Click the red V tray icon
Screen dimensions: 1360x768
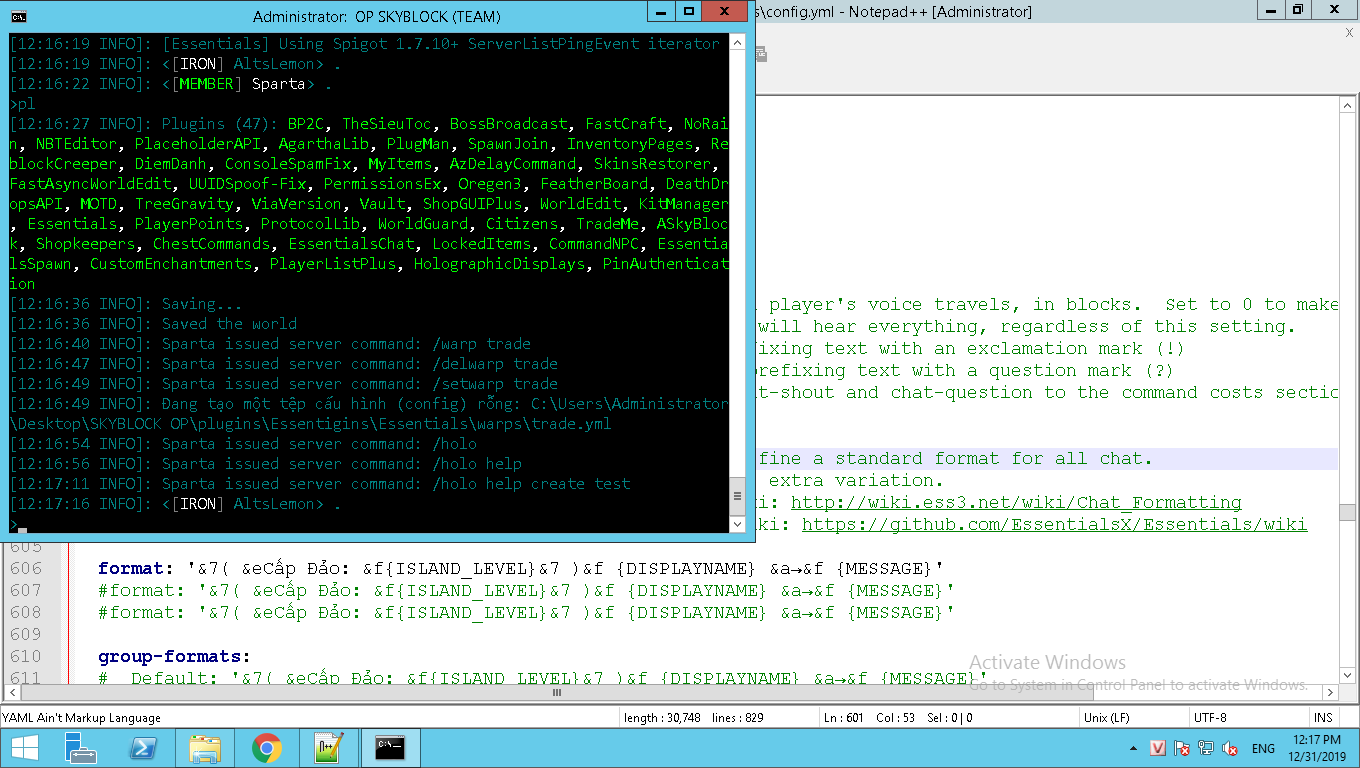click(1158, 748)
